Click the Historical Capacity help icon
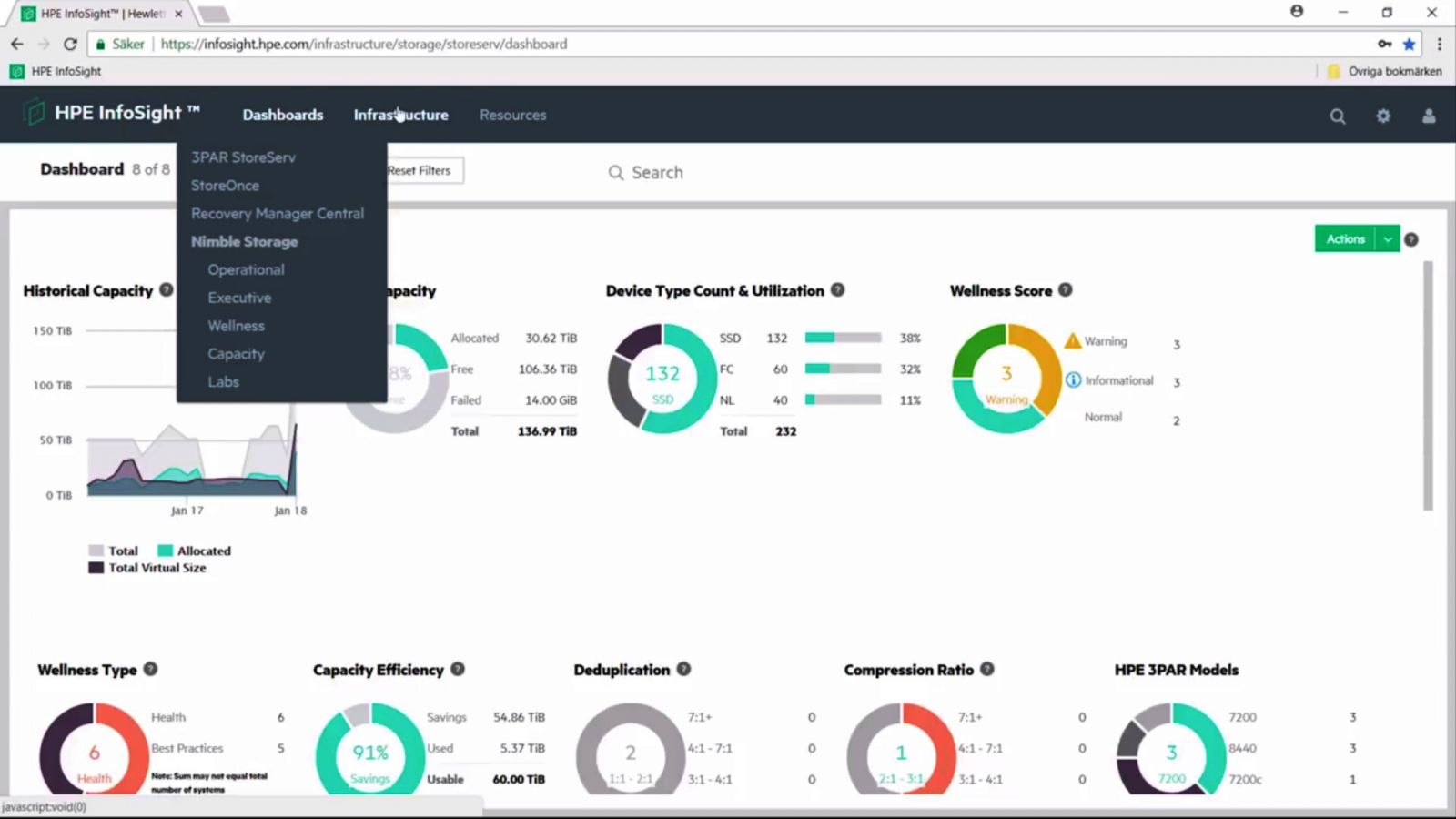Screen dimensions: 1456x819 (167, 290)
